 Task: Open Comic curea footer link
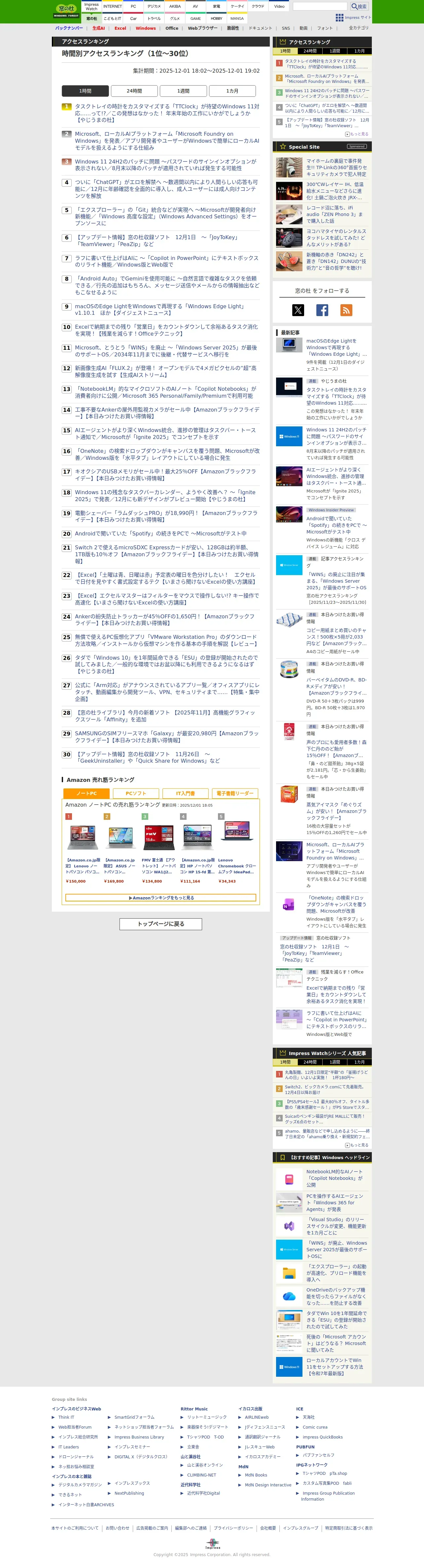click(314, 1427)
